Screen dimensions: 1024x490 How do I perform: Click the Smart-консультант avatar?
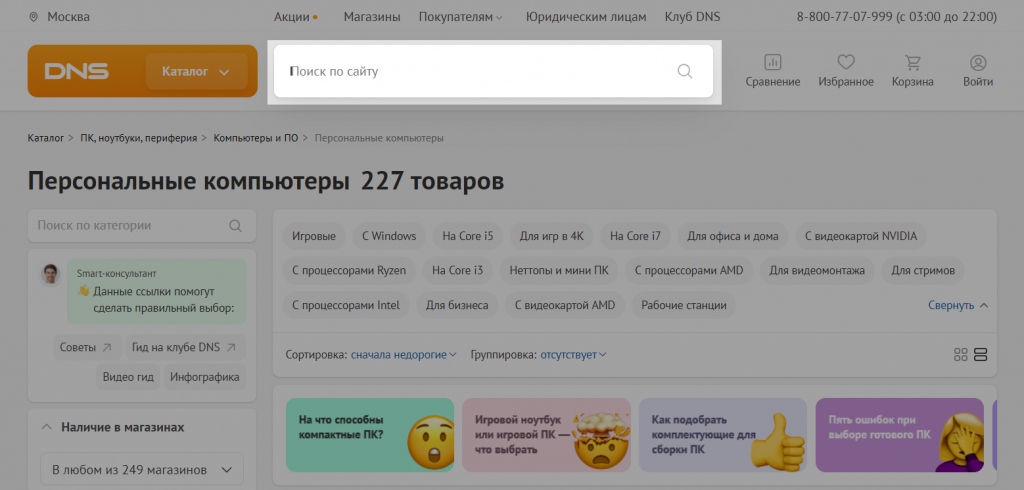coord(50,274)
